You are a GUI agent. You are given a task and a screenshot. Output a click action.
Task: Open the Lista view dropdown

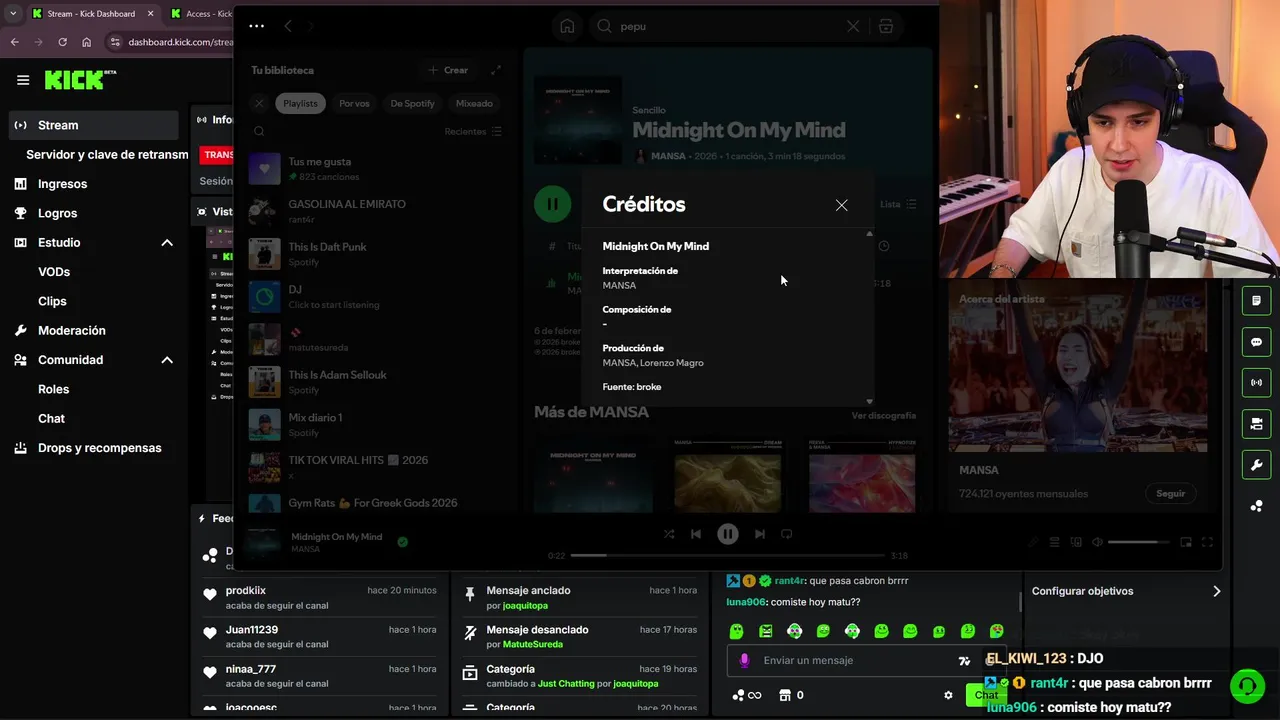898,204
